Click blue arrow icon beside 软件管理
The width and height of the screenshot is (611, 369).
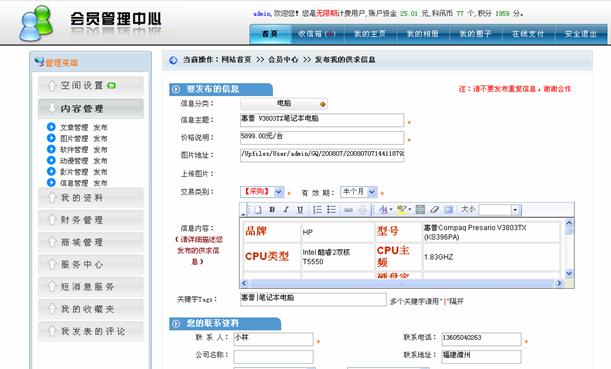tap(51, 149)
